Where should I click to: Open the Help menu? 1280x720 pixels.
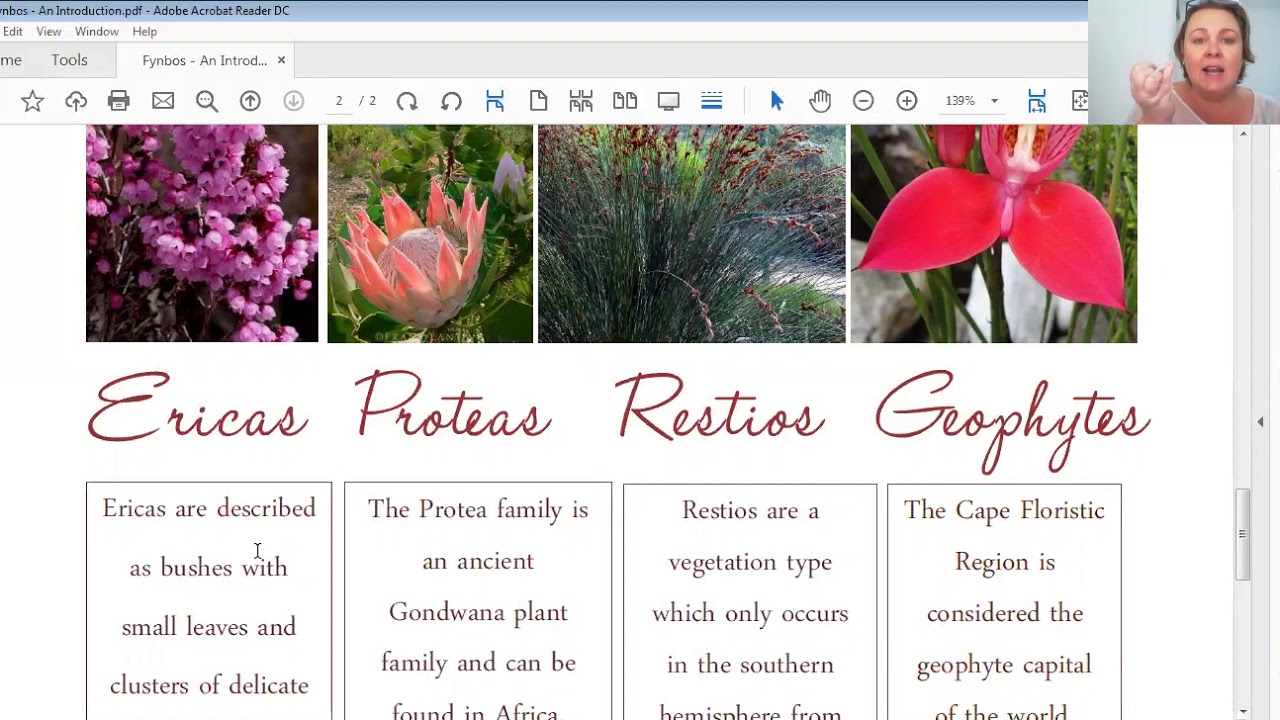pos(145,32)
